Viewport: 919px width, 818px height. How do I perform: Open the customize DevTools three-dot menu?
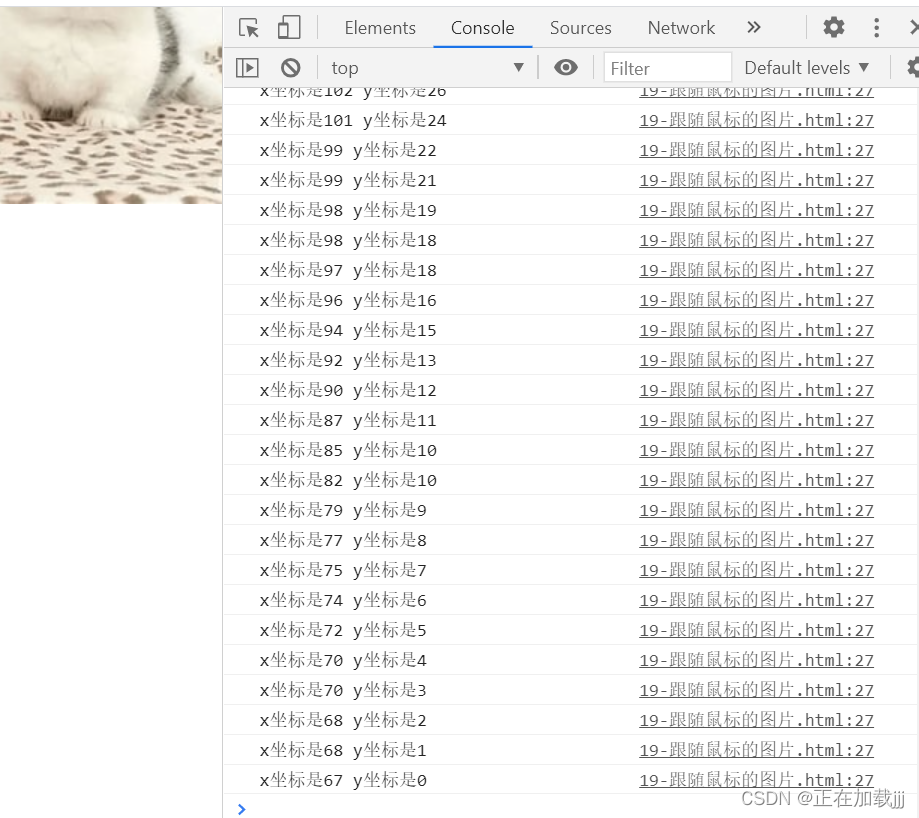[x=877, y=28]
